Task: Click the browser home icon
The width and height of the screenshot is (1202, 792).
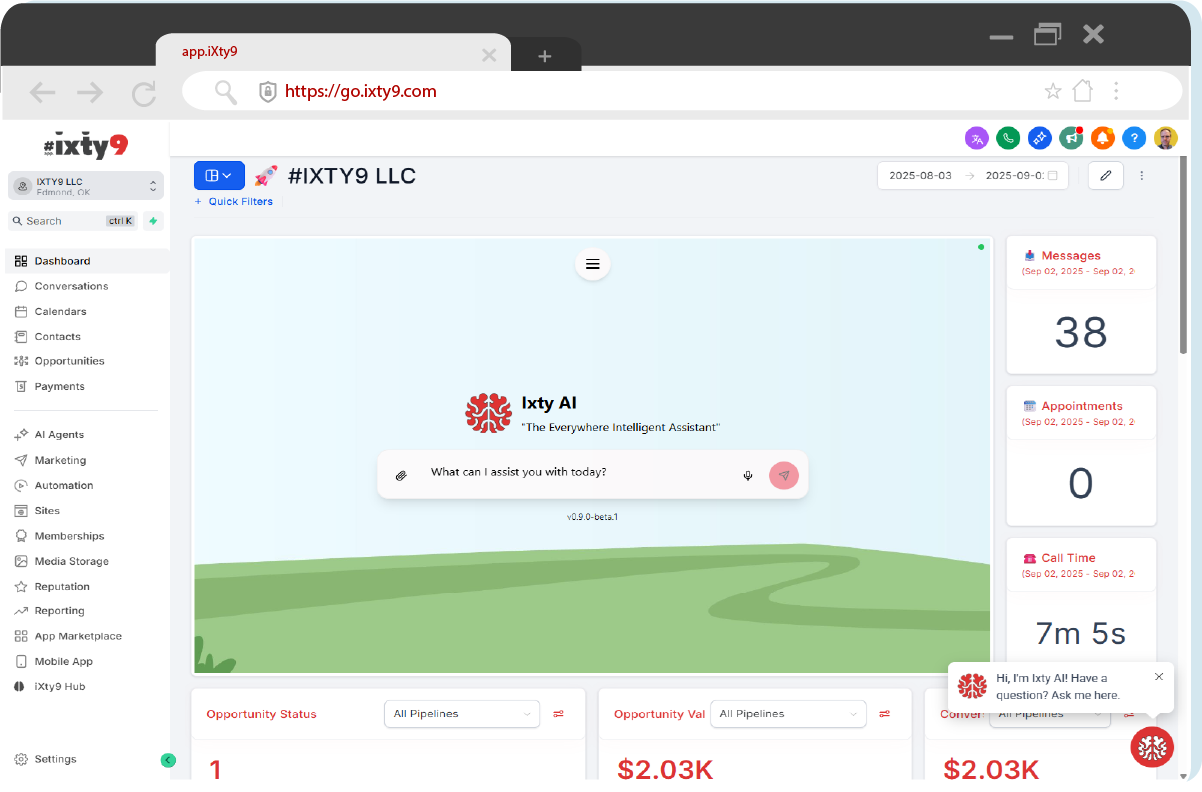Action: click(1083, 91)
